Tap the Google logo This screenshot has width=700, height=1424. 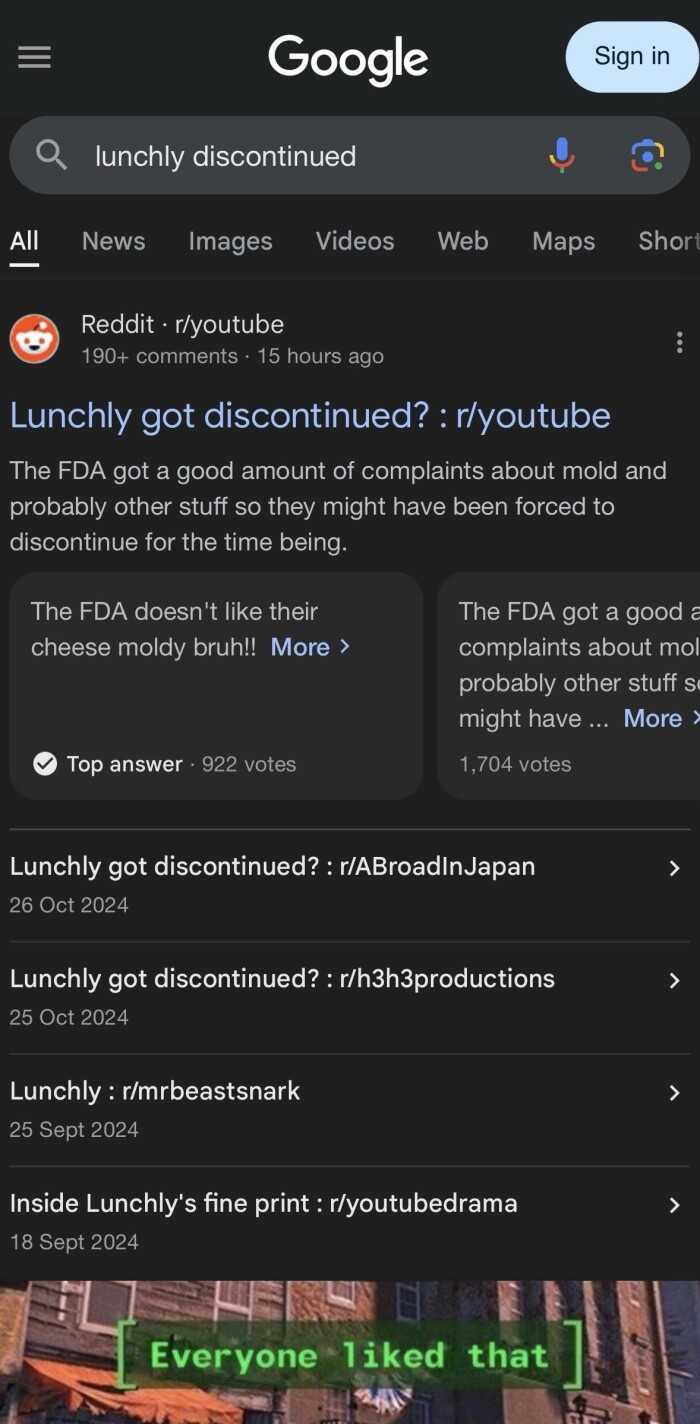348,58
